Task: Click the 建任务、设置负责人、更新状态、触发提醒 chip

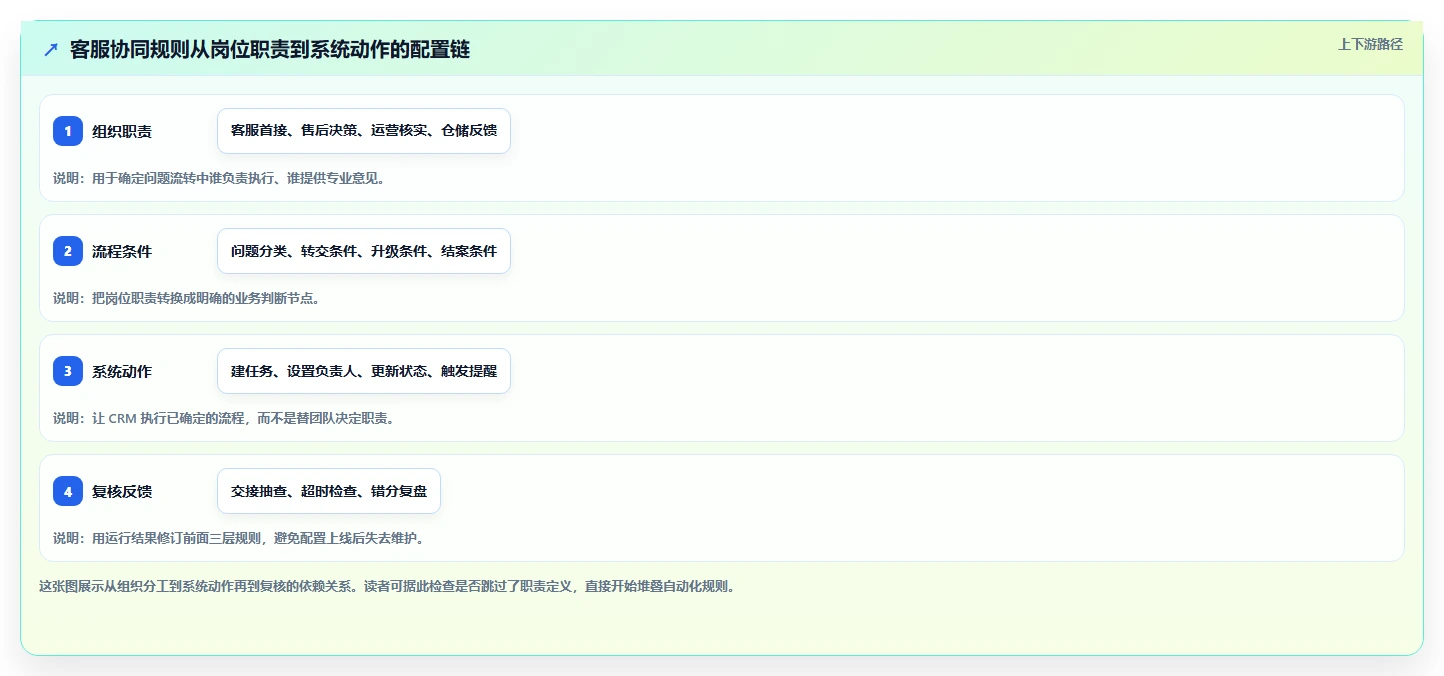Action: (364, 371)
